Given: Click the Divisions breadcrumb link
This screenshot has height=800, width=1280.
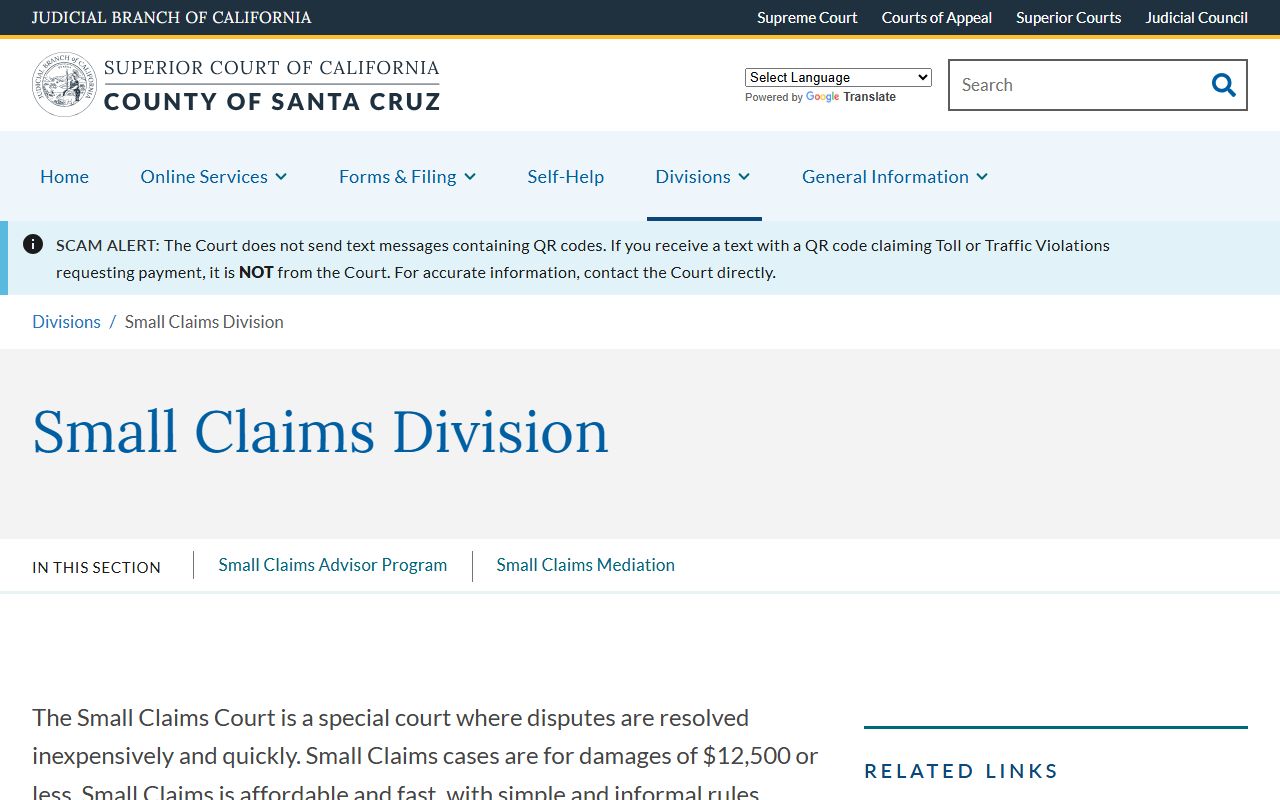Looking at the screenshot, I should (x=66, y=321).
